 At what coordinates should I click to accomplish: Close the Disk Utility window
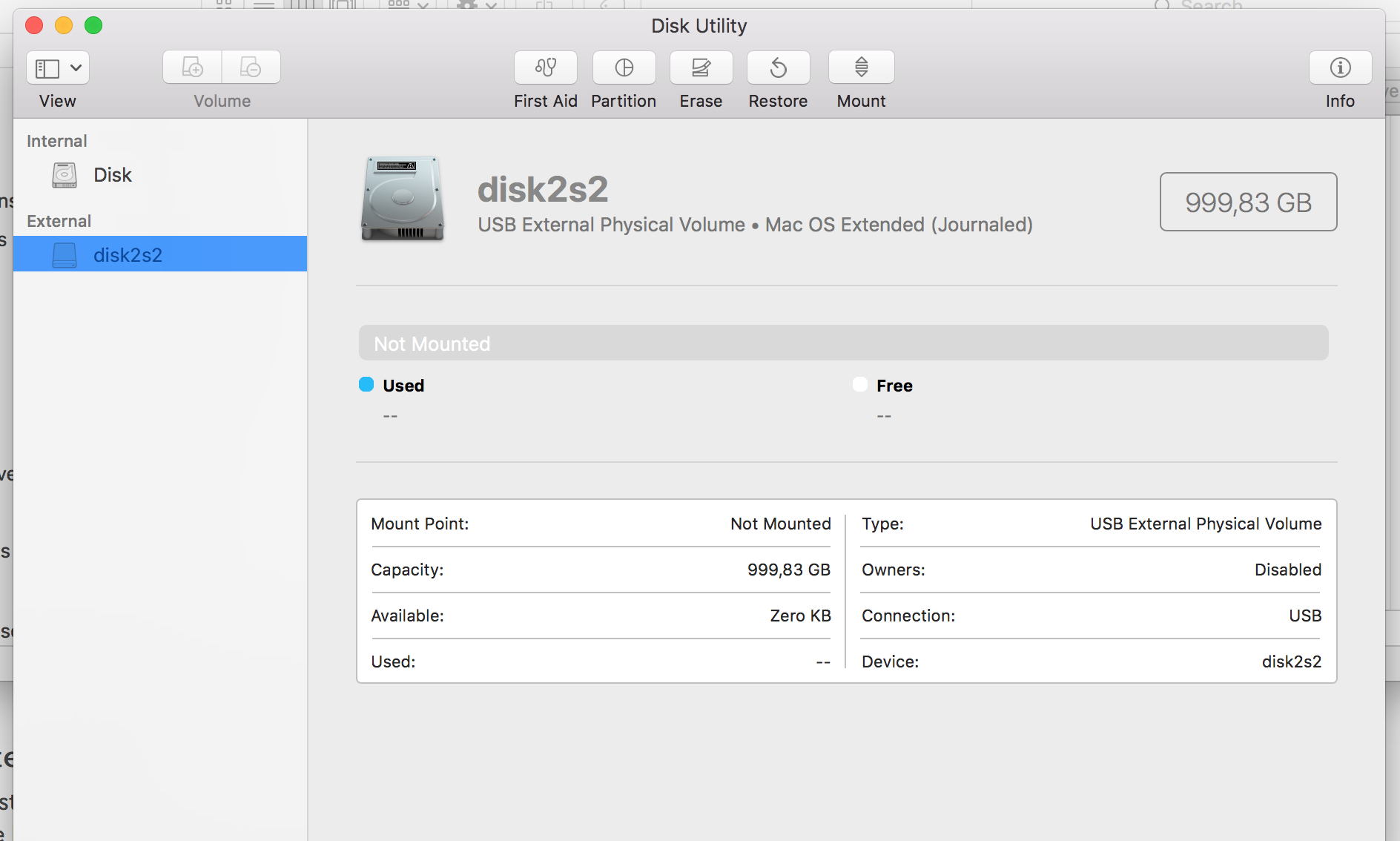(34, 25)
